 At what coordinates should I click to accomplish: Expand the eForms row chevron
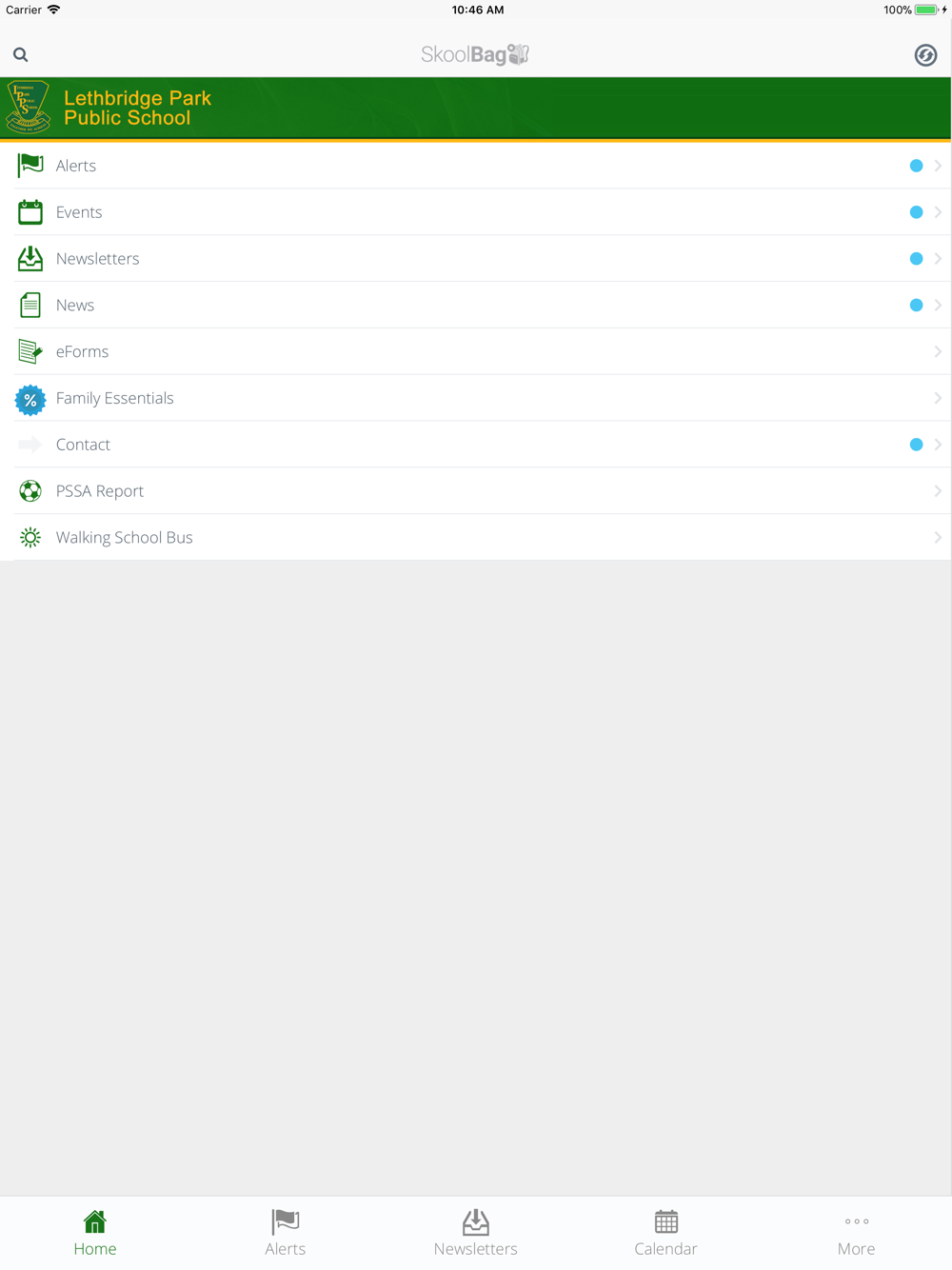coord(938,352)
